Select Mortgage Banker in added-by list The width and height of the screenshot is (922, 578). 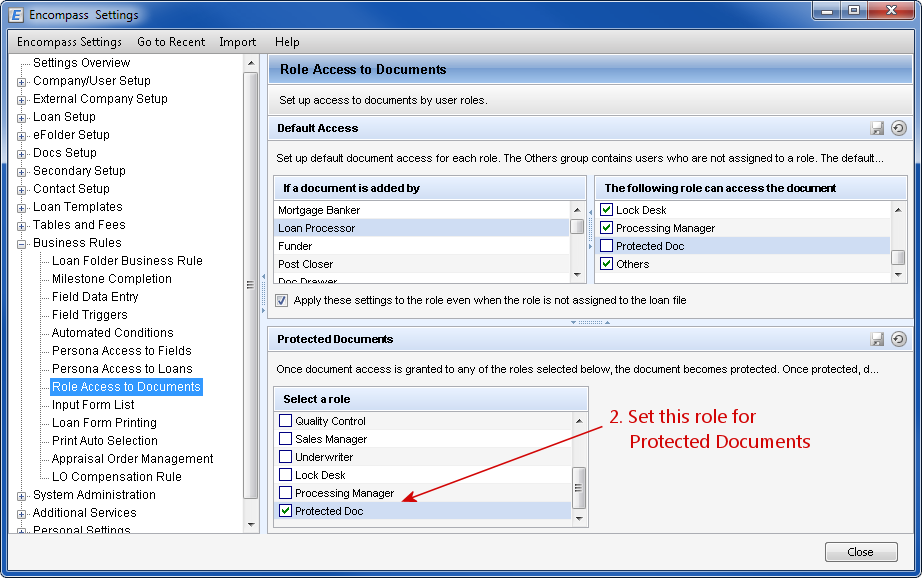point(422,210)
